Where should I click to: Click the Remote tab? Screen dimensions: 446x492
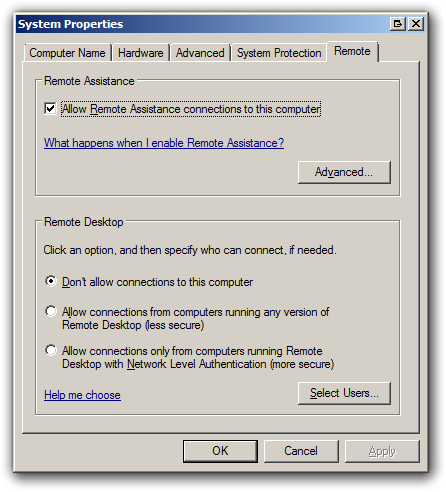tap(352, 51)
